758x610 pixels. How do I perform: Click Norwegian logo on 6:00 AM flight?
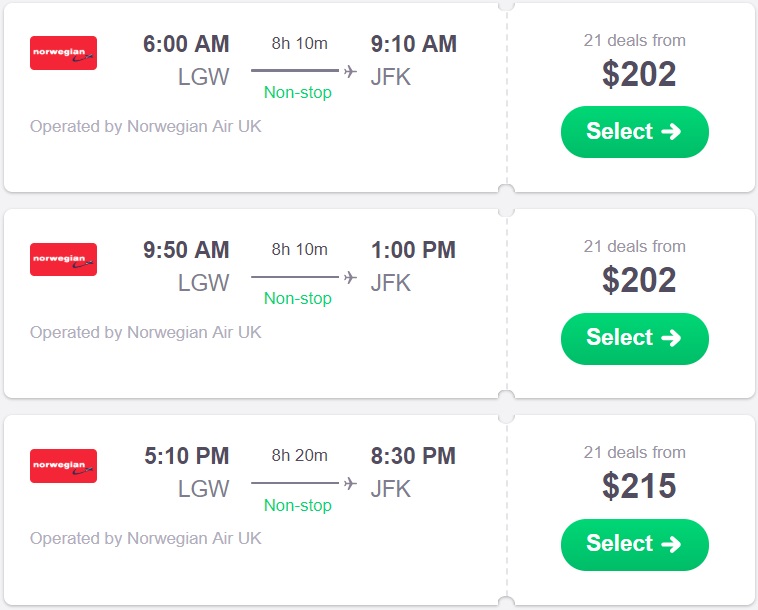[63, 53]
